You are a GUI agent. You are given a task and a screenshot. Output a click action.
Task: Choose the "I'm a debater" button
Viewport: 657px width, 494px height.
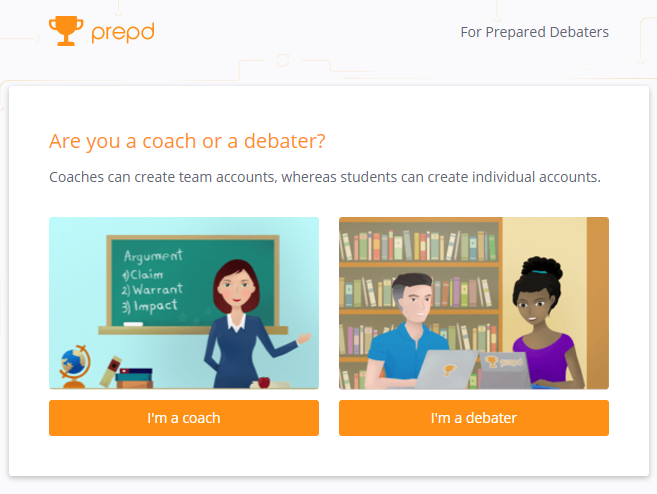474,418
